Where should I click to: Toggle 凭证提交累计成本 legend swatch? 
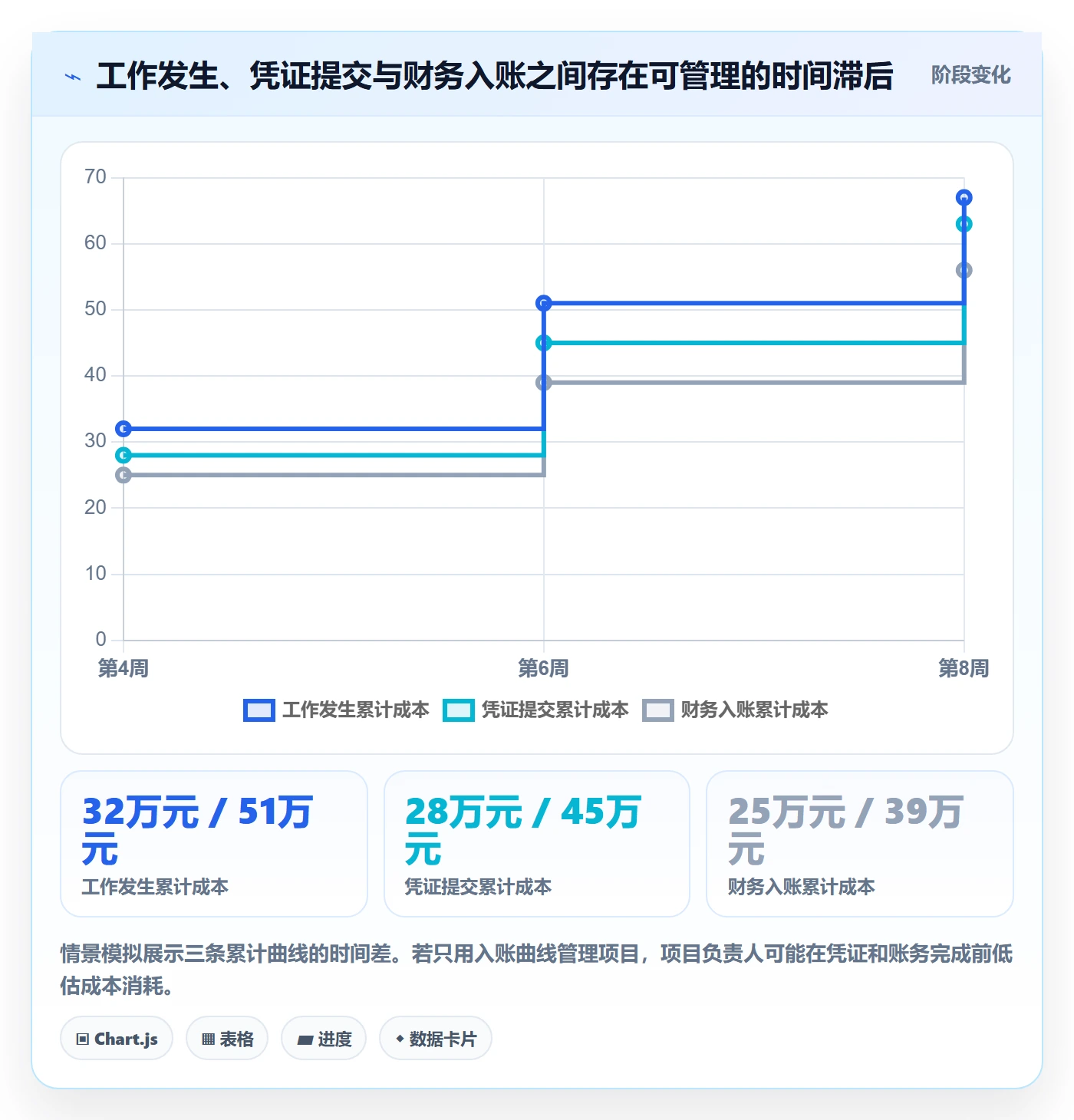pos(458,710)
